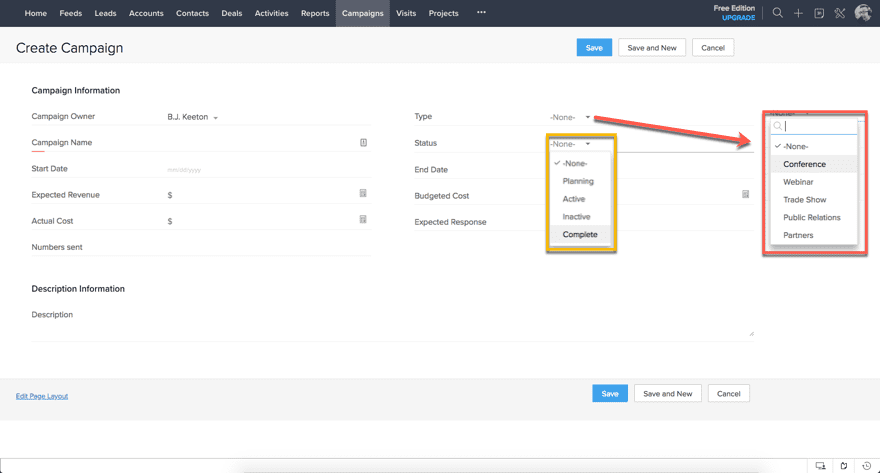Screen dimensions: 880x473
Task: Click the bottom Cancel button
Action: (x=728, y=393)
